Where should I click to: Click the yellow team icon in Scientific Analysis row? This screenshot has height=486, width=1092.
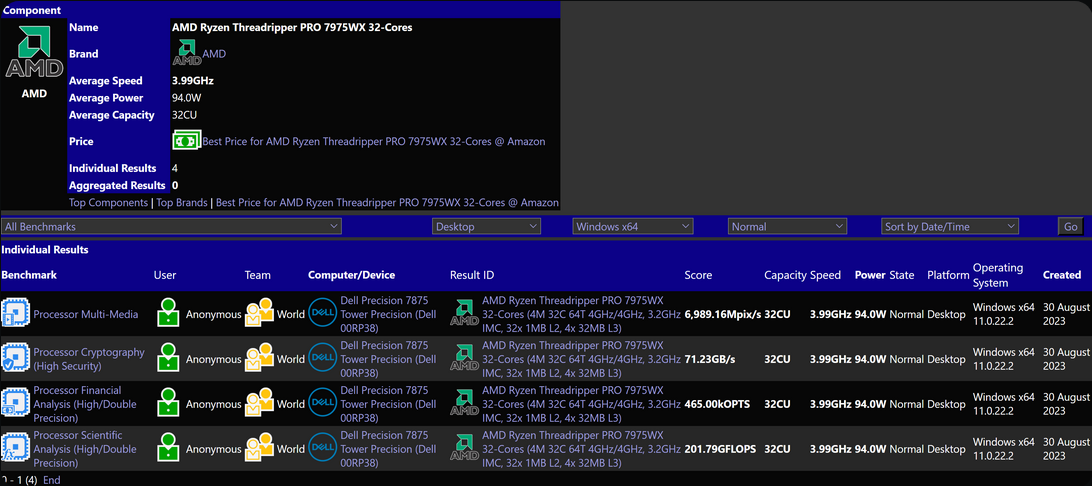(259, 448)
